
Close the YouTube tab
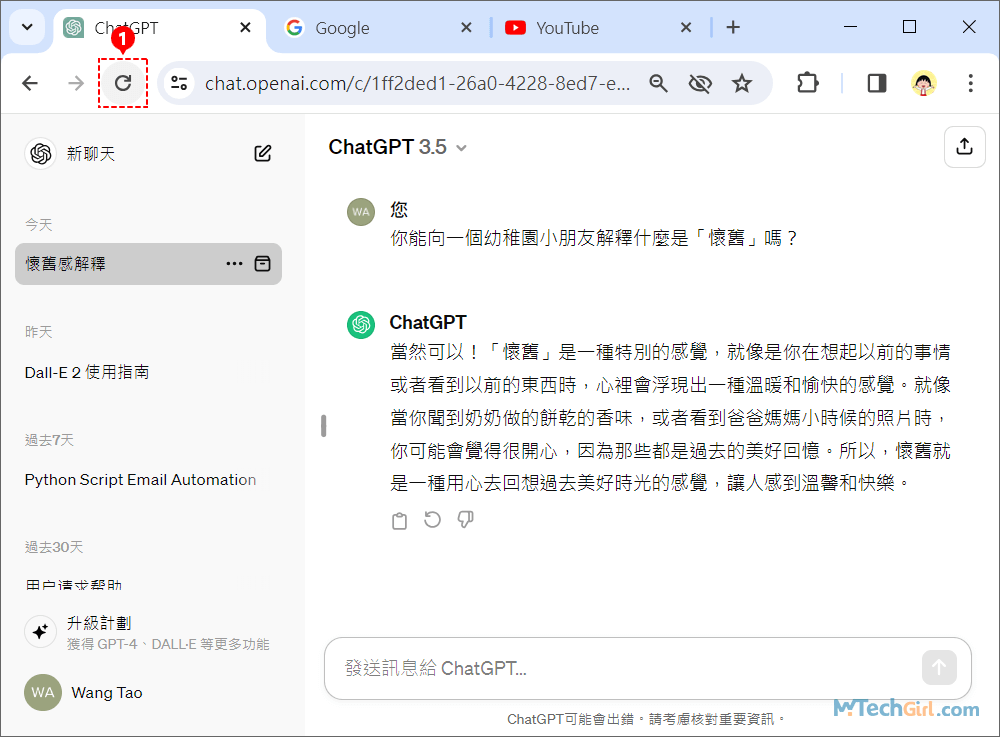[x=686, y=27]
